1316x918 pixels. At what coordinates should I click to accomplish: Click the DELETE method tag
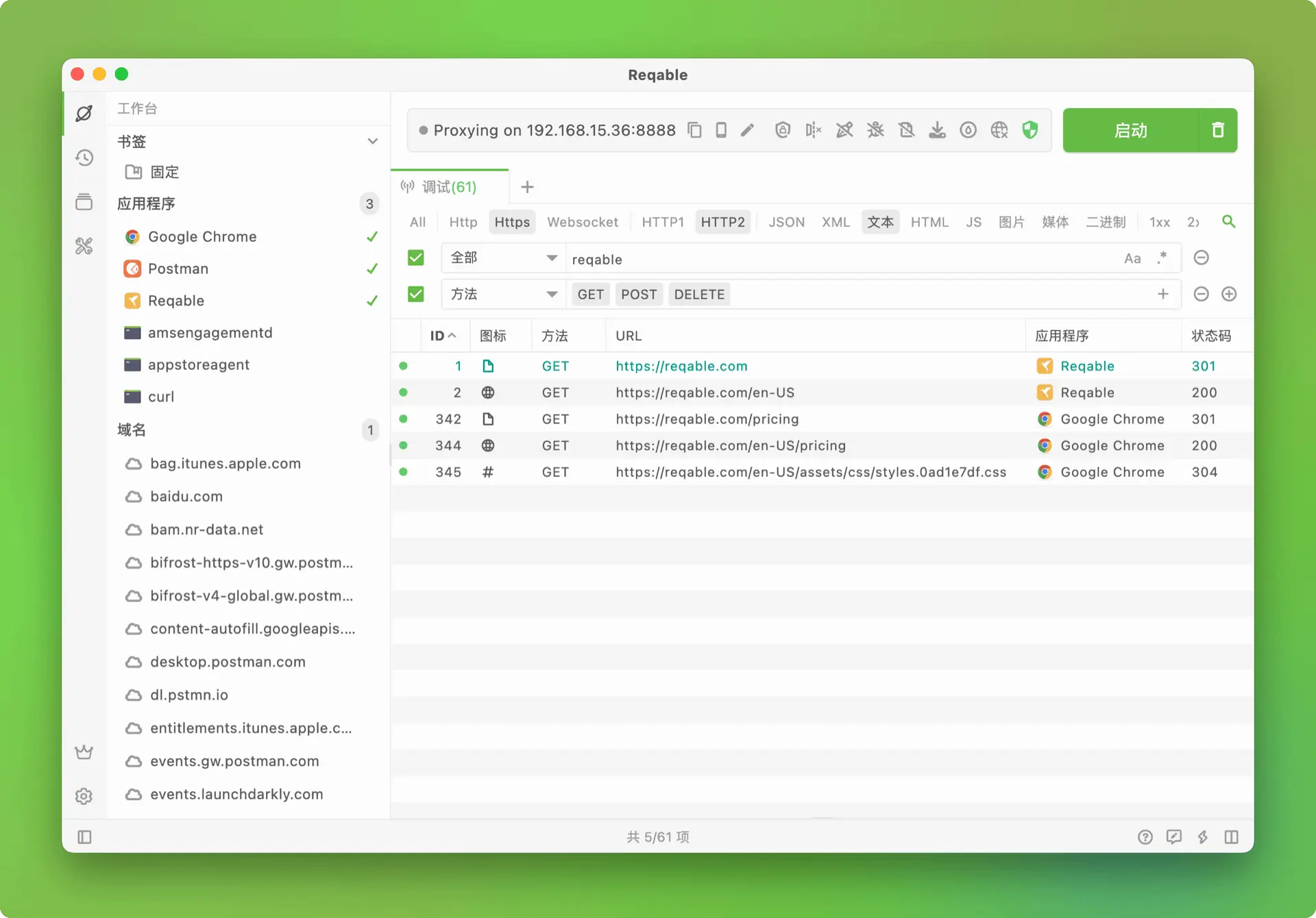(699, 295)
